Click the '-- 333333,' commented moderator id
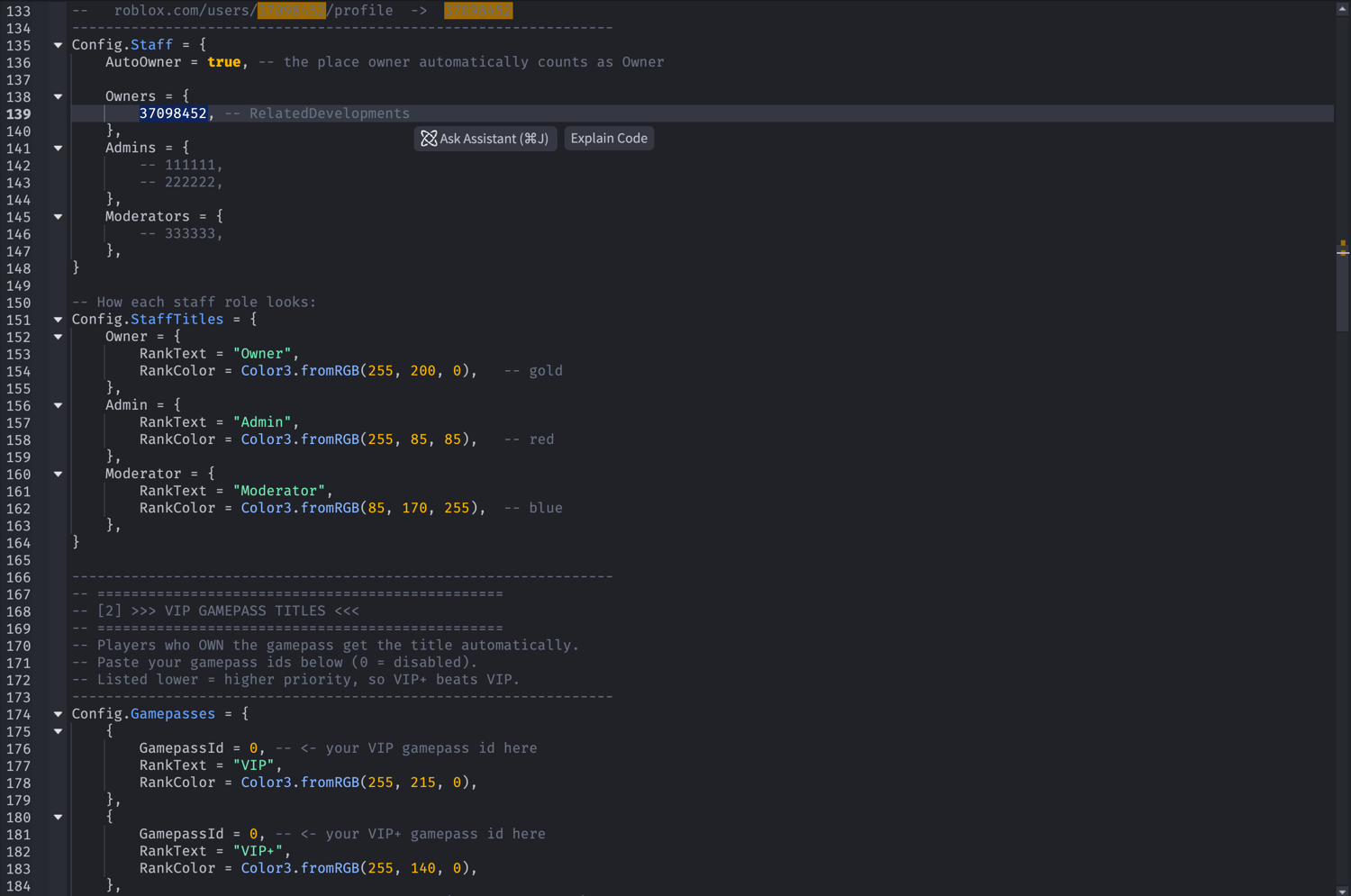1351x896 pixels. 181,233
